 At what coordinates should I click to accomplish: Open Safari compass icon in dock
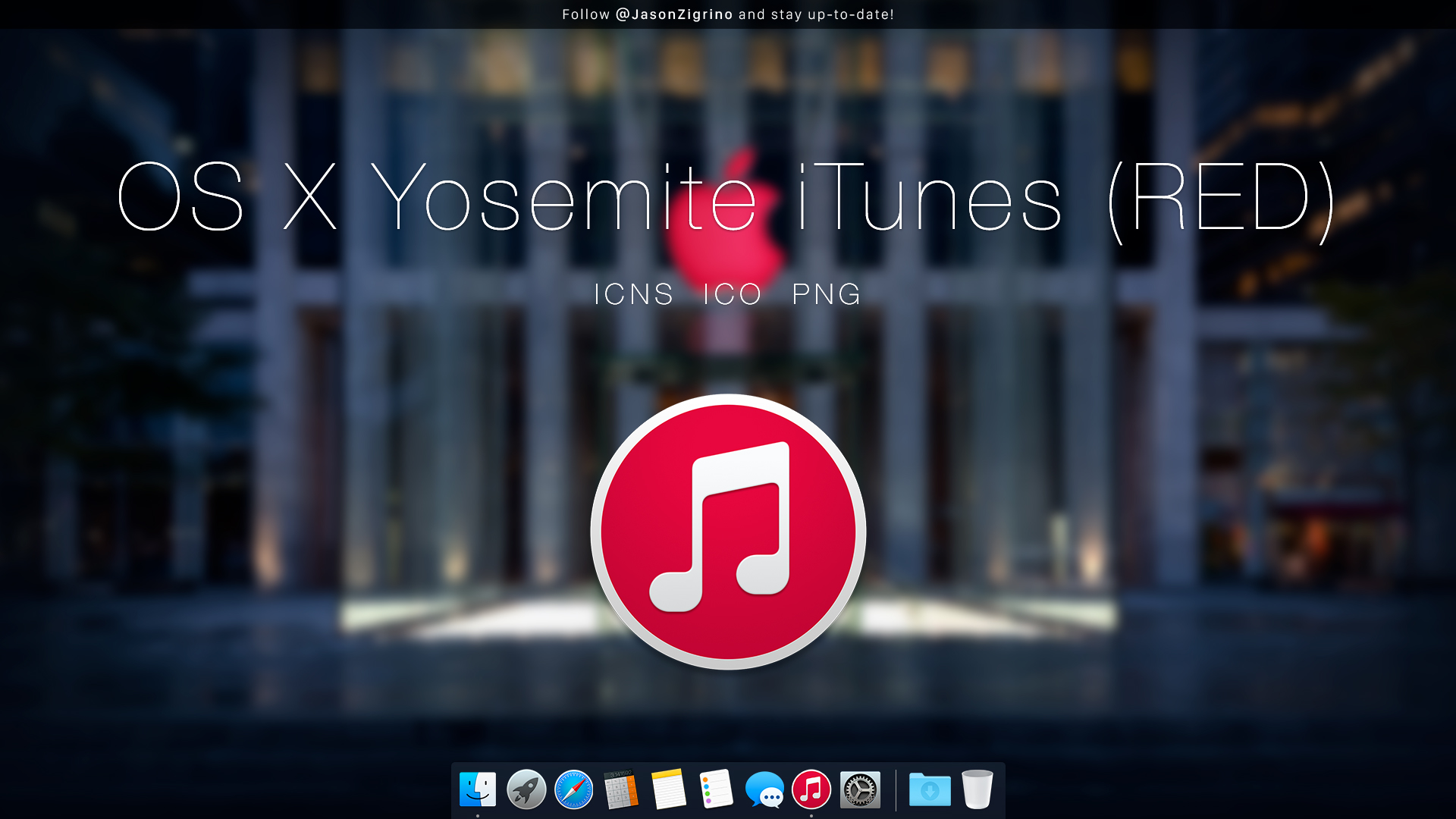[x=573, y=789]
